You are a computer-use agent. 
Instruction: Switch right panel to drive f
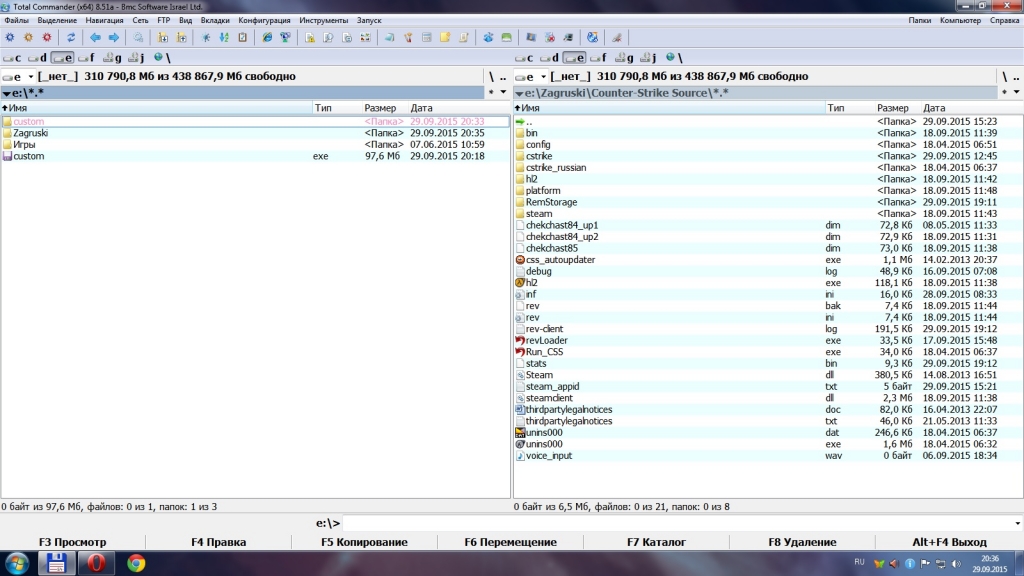(598, 57)
